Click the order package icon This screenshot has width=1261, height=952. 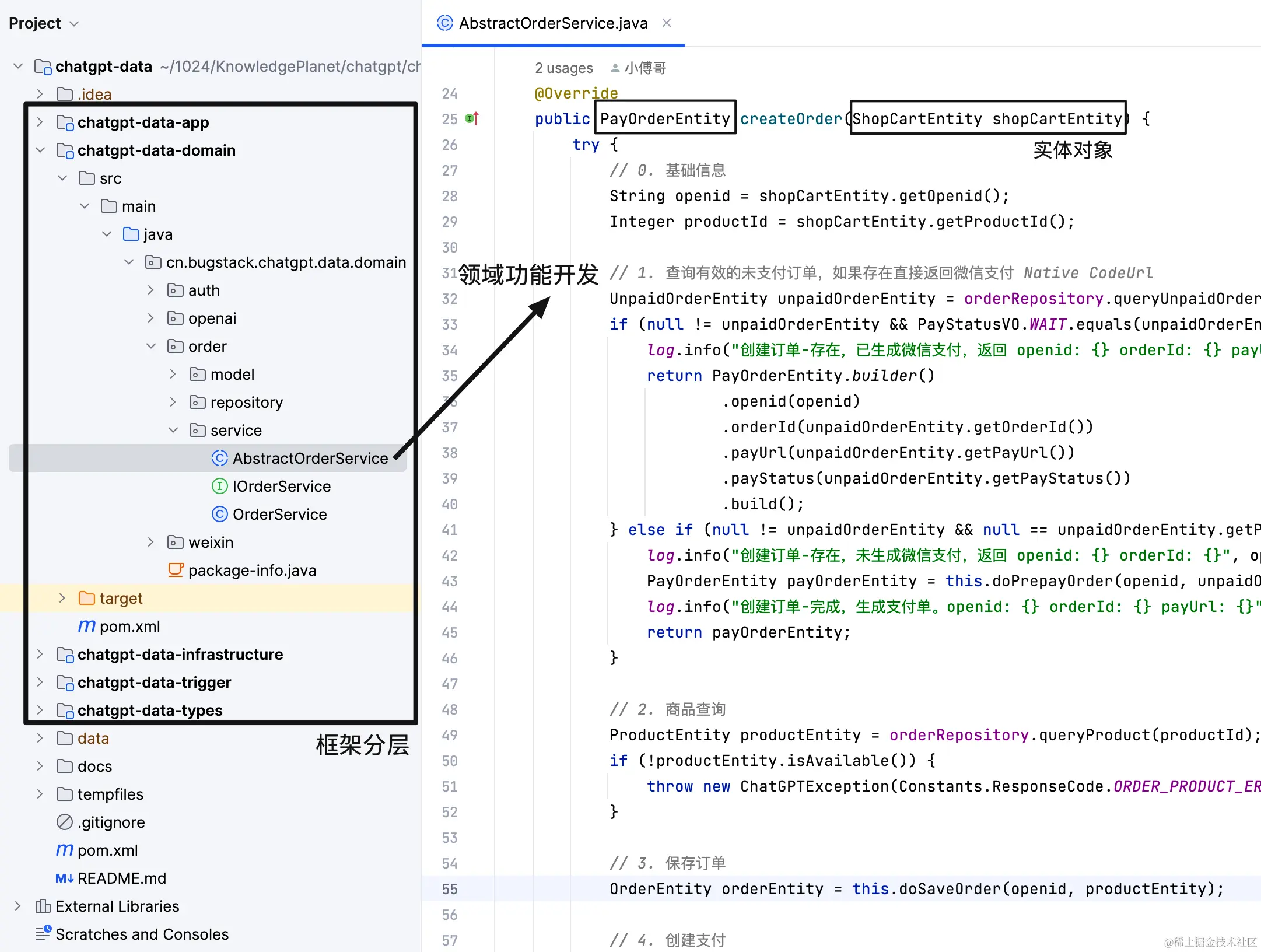pyautogui.click(x=176, y=346)
